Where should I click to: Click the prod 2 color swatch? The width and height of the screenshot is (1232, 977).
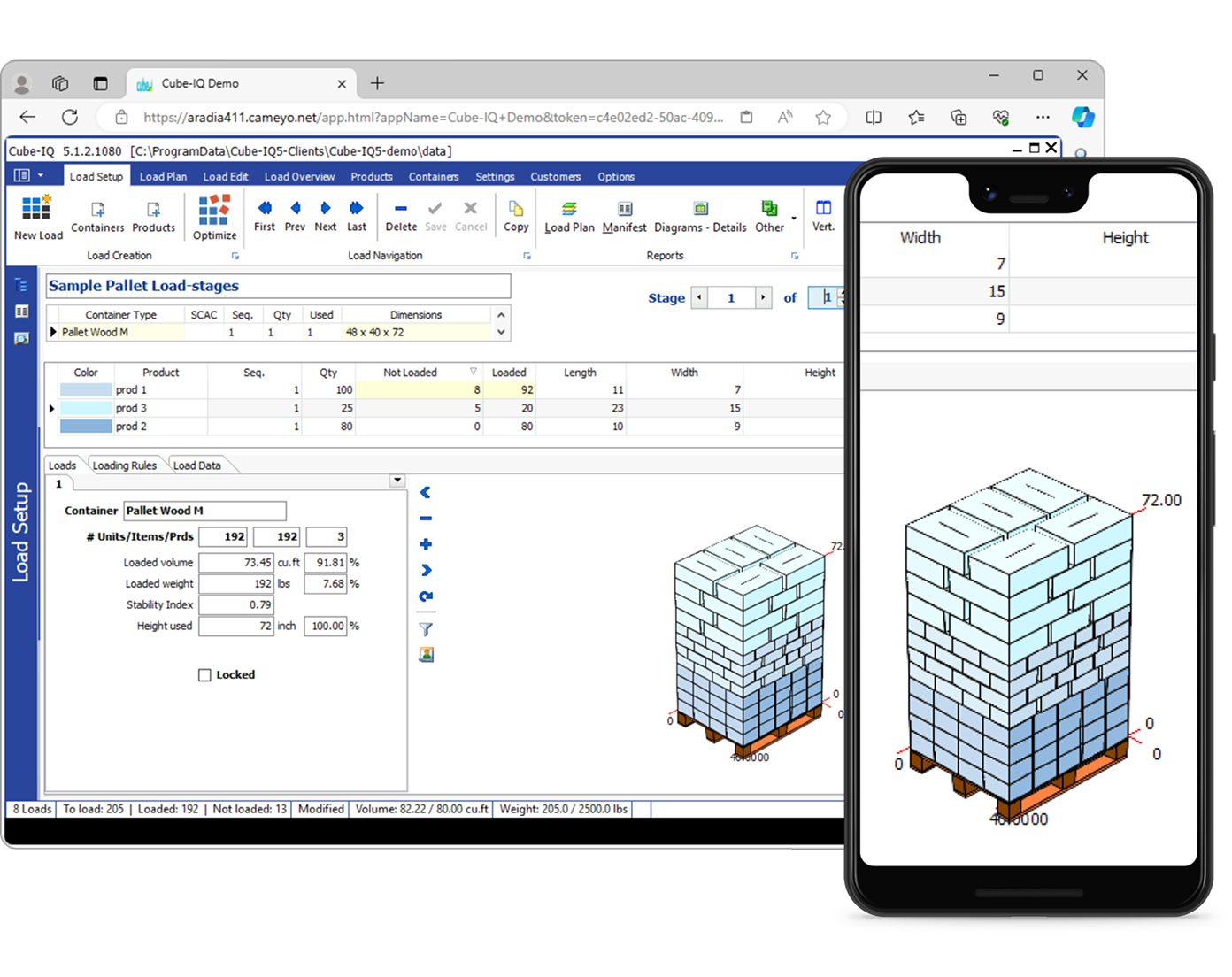[x=86, y=427]
